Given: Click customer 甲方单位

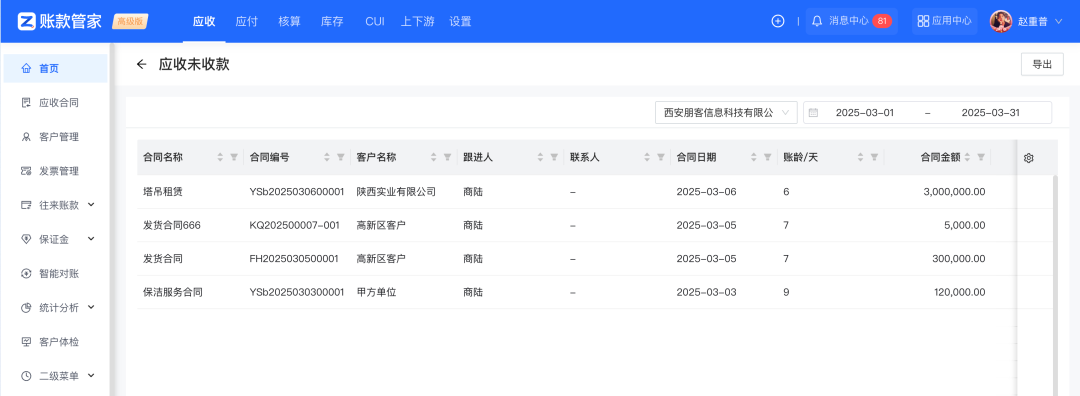Looking at the screenshot, I should (376, 292).
